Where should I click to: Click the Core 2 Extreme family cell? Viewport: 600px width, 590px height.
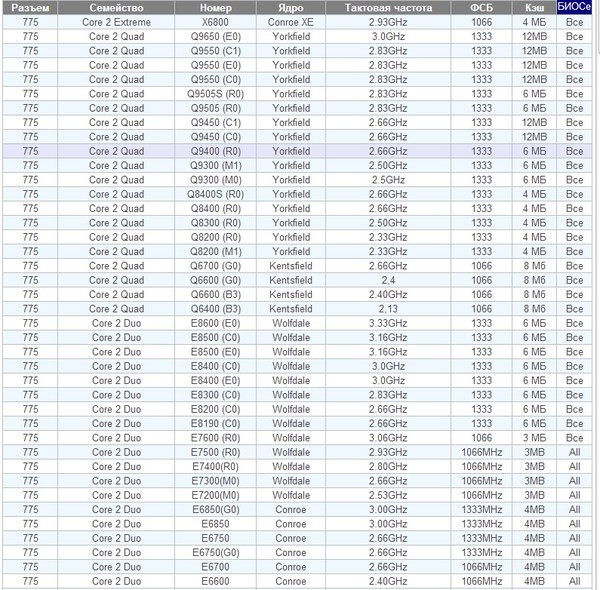116,22
